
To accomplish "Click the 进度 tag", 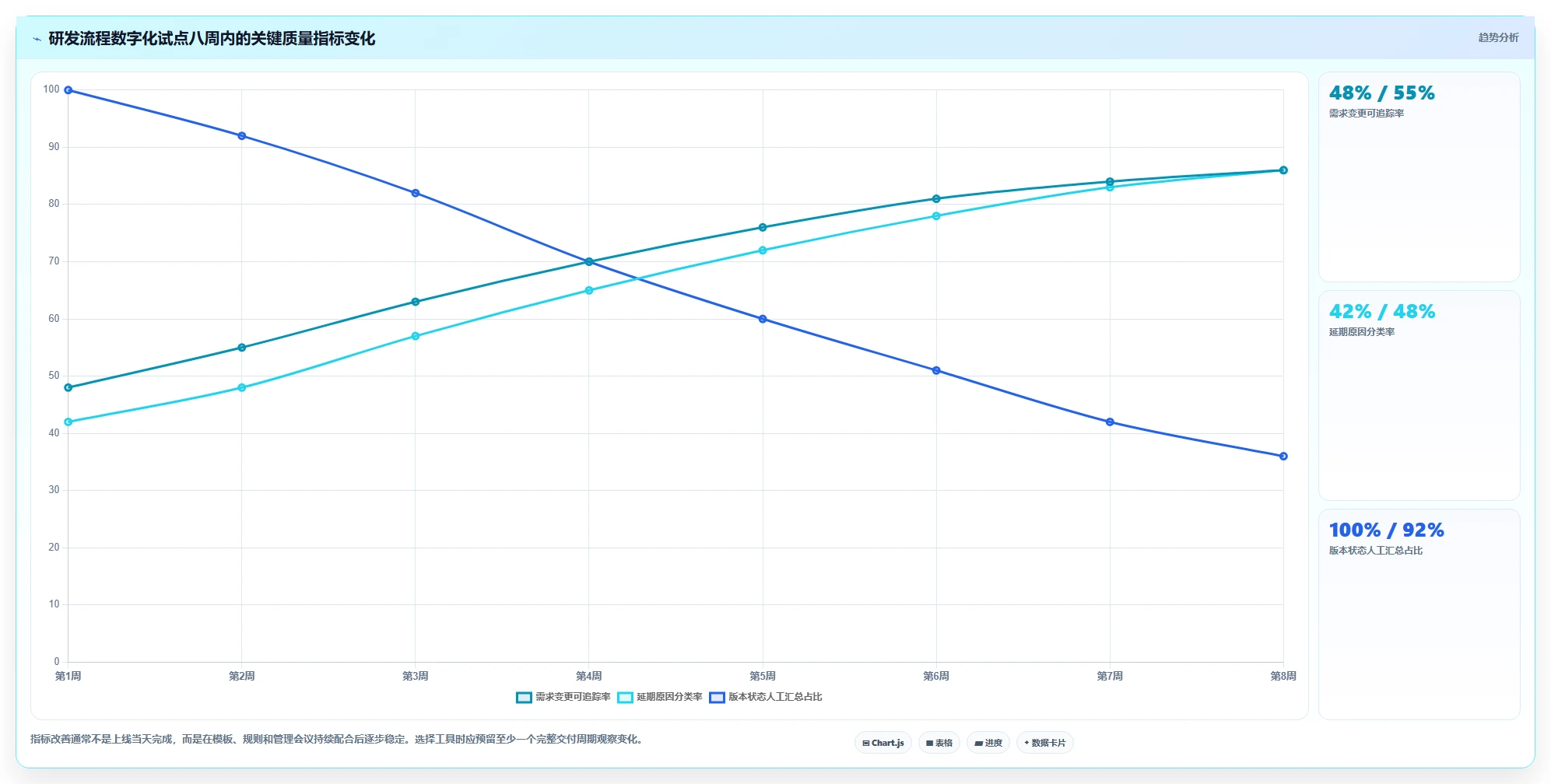I will (988, 743).
